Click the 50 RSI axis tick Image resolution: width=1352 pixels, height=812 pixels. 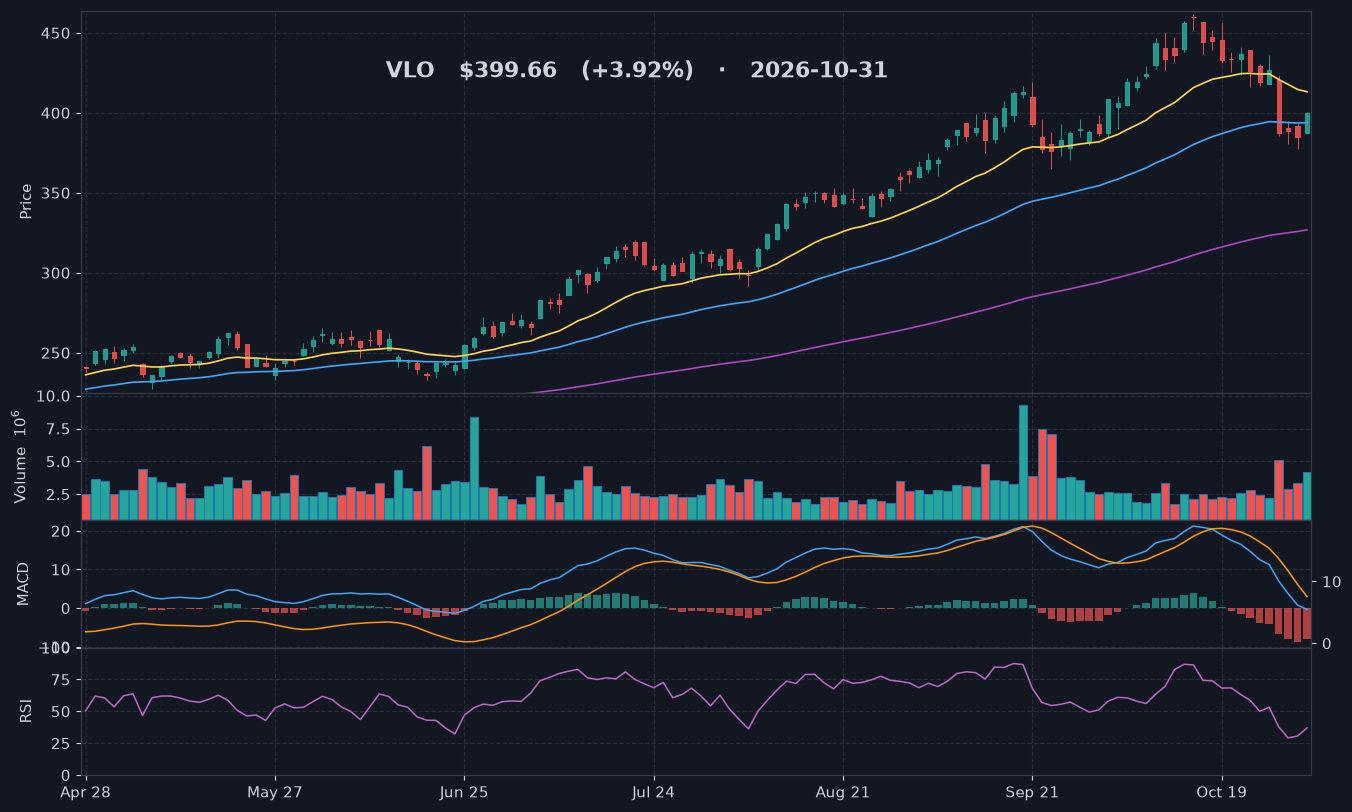pos(63,712)
